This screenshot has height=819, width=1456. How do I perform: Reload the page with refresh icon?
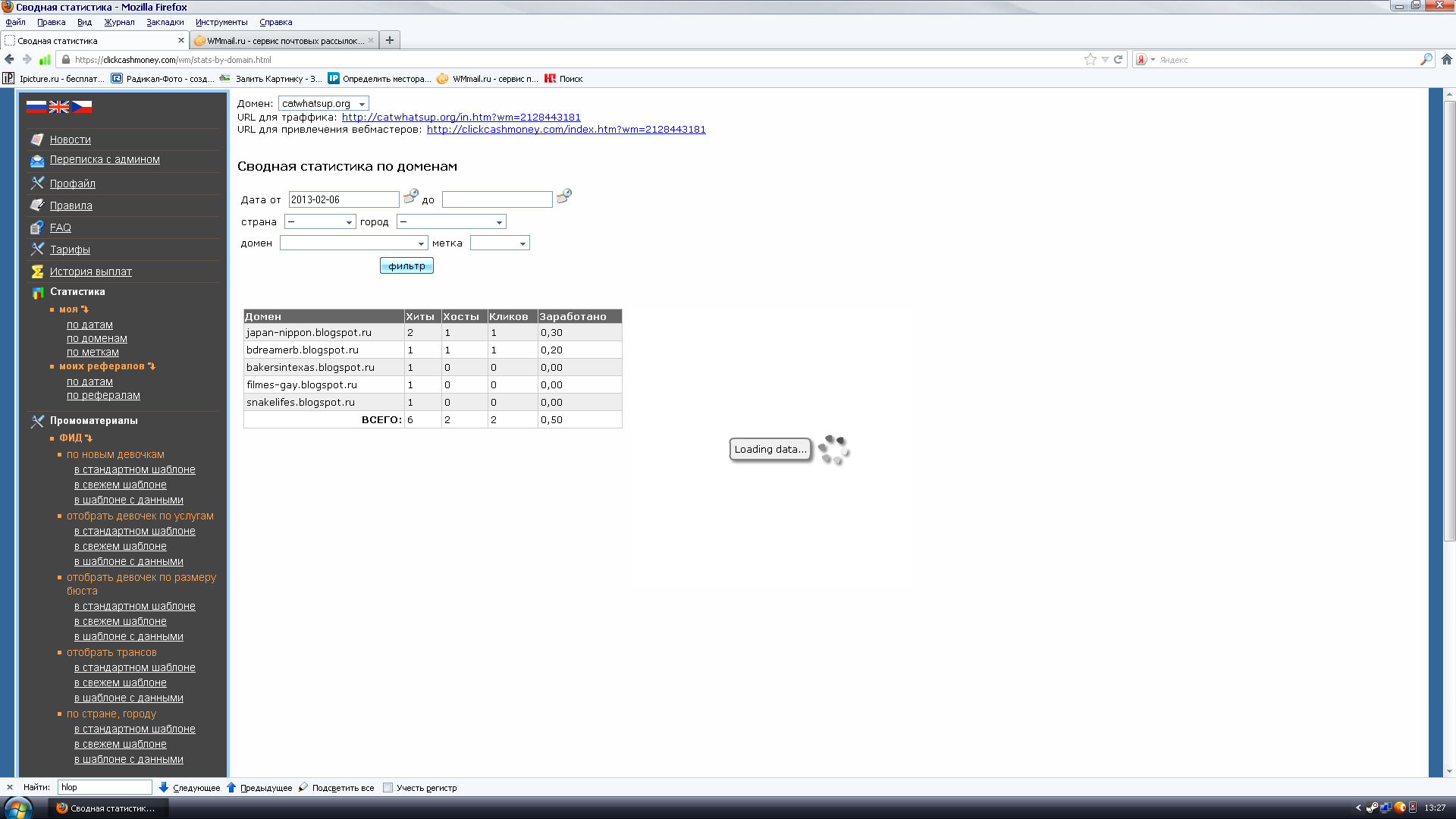tap(1118, 59)
